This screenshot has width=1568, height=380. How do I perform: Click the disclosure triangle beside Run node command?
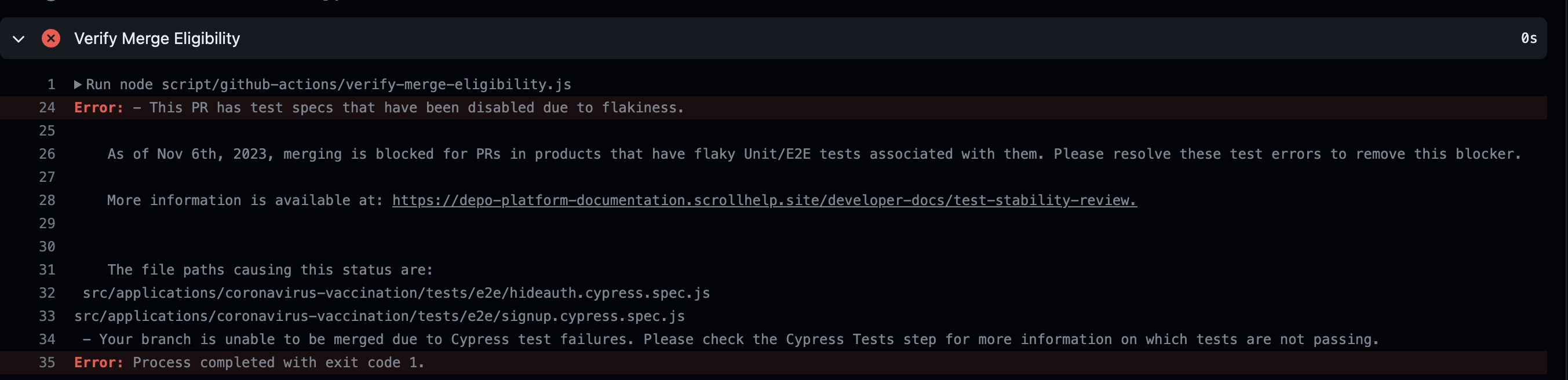[x=77, y=85]
